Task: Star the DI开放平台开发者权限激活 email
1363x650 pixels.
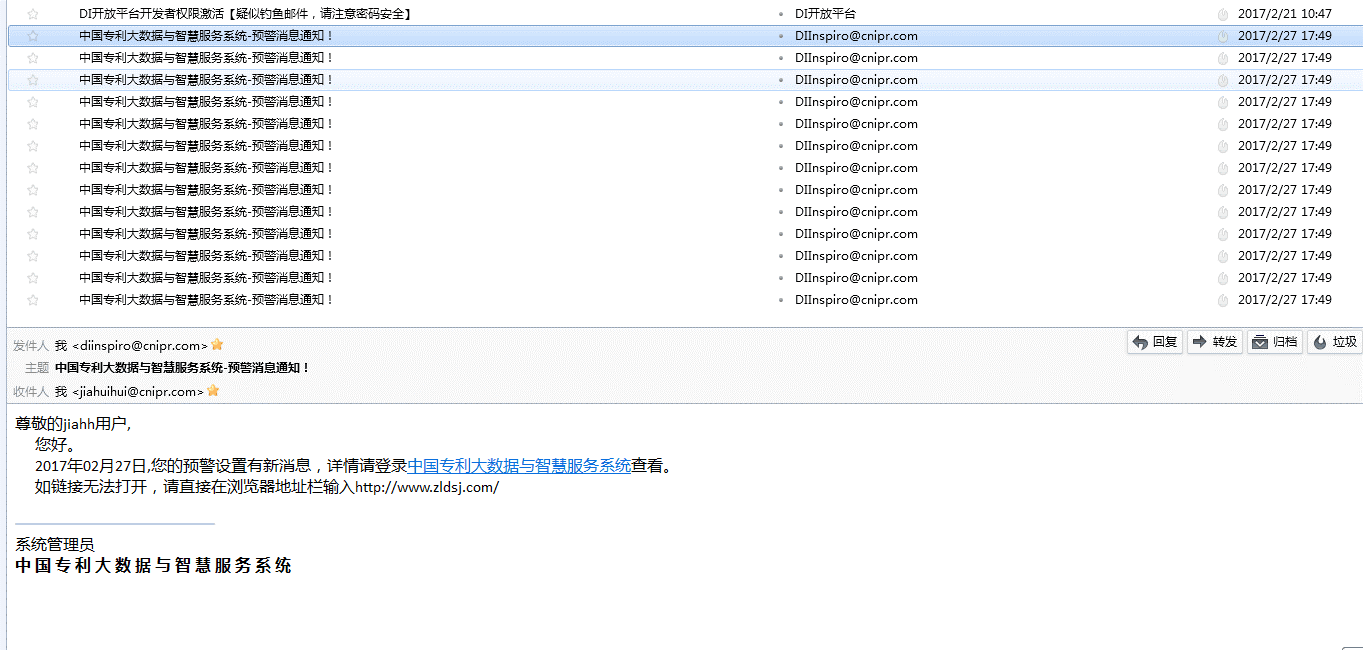Action: 33,14
